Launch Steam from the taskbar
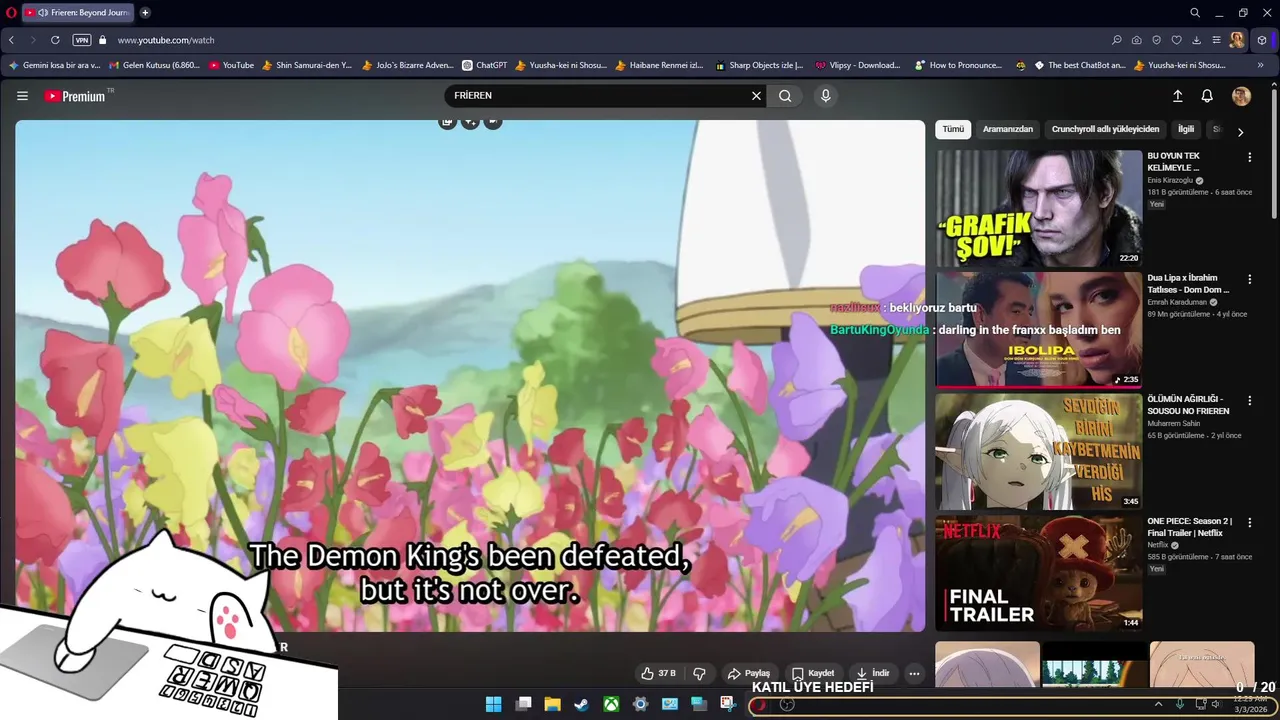 581,704
